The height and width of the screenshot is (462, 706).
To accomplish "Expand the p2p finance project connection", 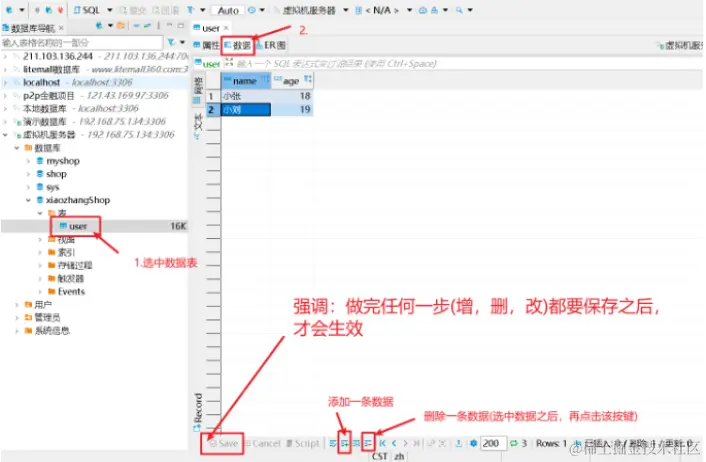I will pos(5,95).
